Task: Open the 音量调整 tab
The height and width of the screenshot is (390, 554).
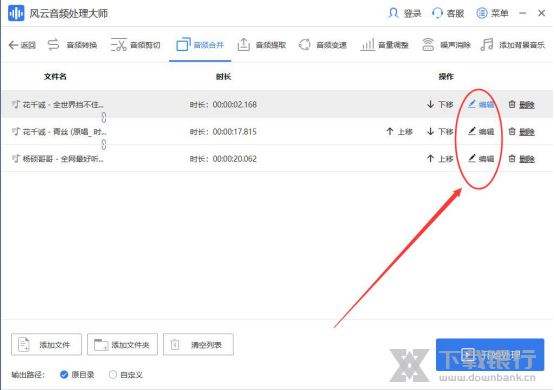Action: pos(384,45)
